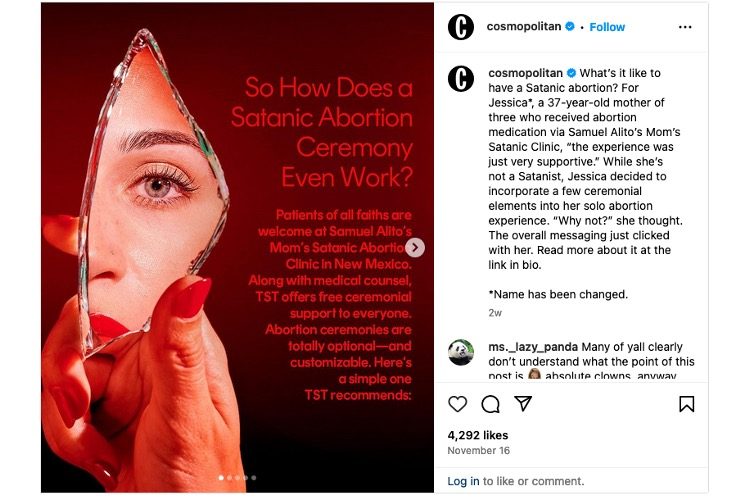Click the Cosmopolitan avatar beside the caption
The image size is (750, 500).
(461, 78)
